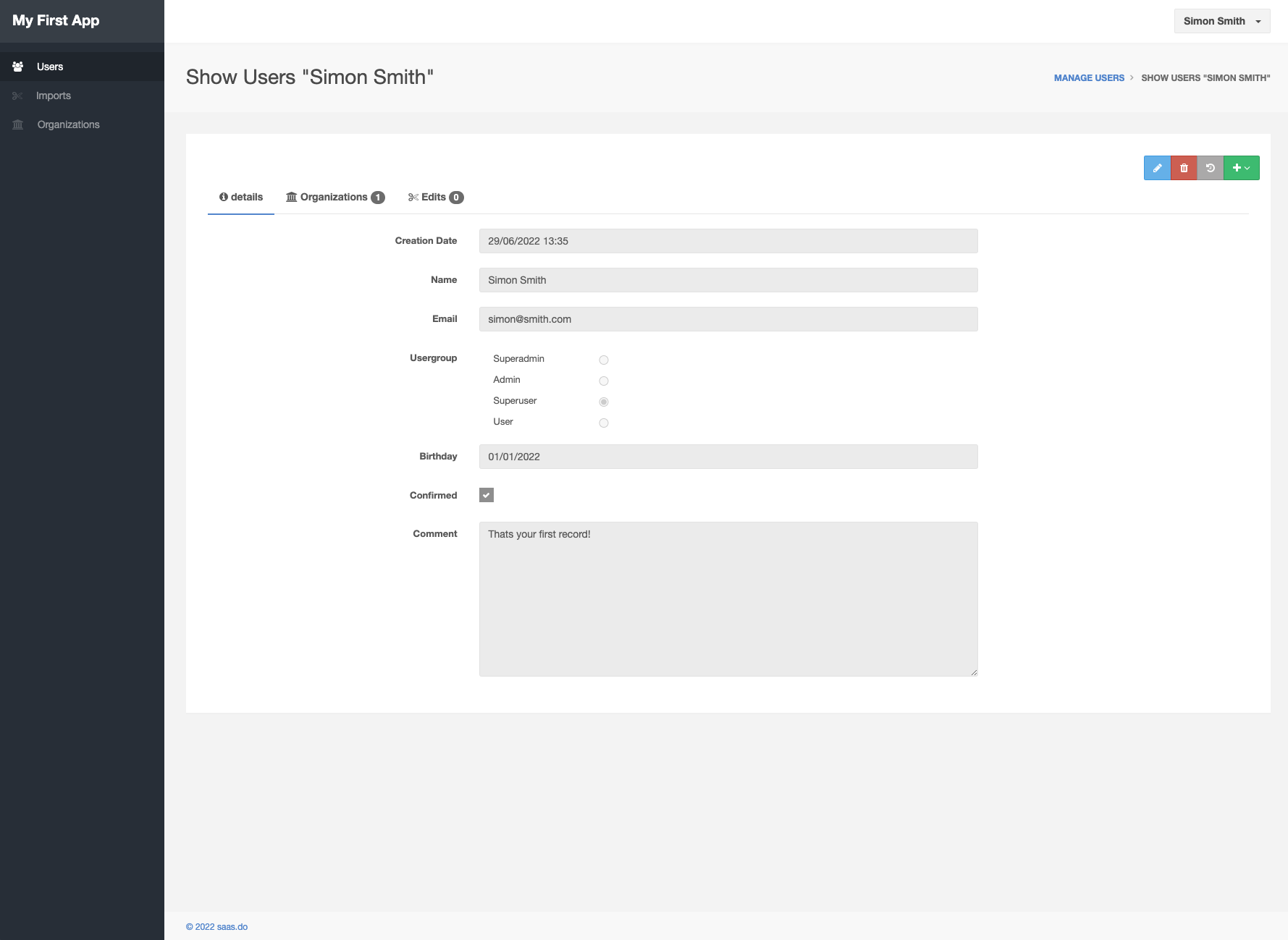The image size is (1288, 940).
Task: Open the Manage Users breadcrumb link
Action: (x=1089, y=77)
